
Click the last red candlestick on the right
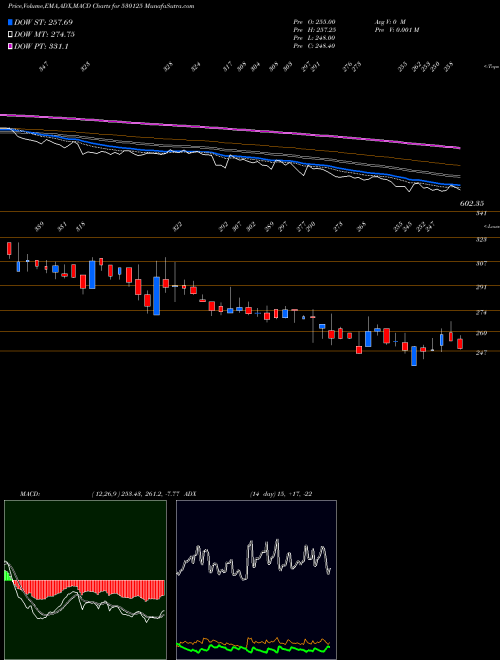point(460,344)
